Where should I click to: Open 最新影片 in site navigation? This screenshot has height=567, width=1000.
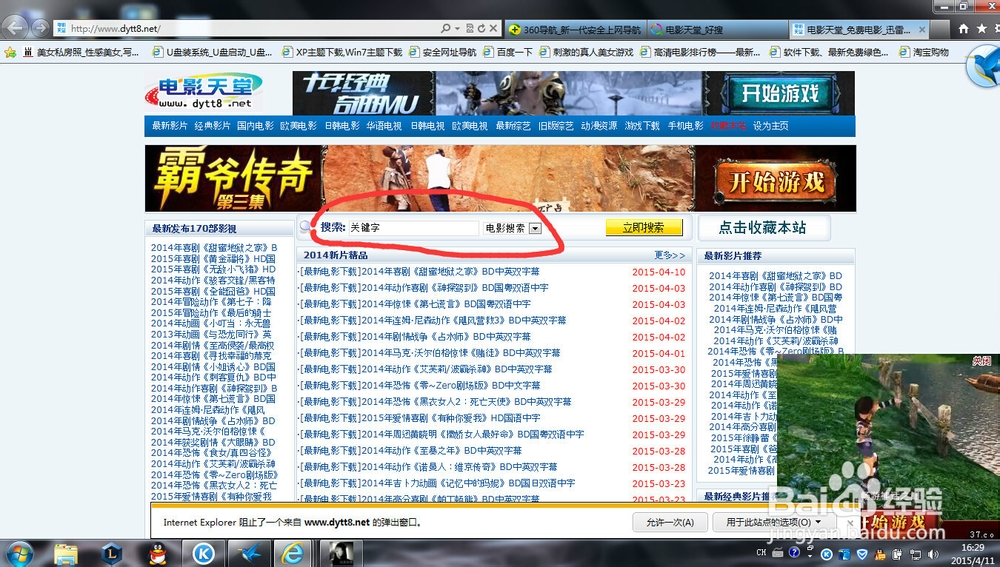[170, 126]
